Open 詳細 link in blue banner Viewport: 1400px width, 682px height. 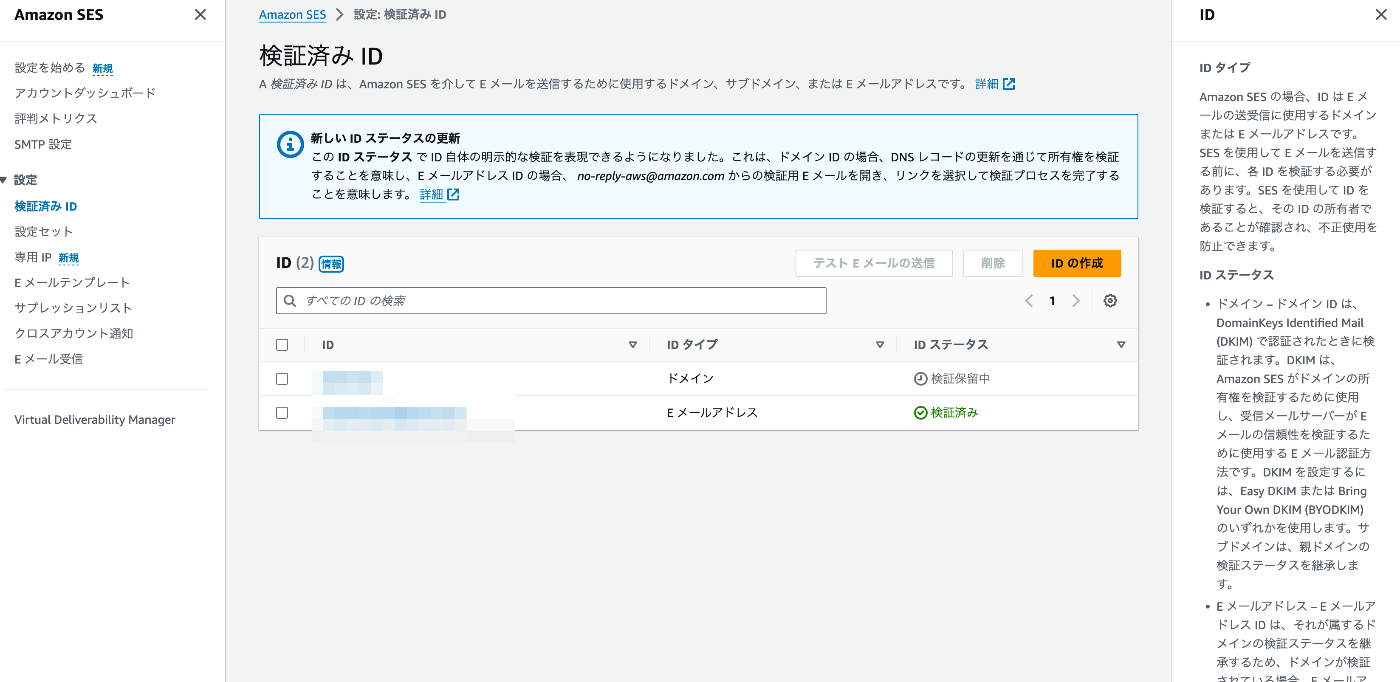pyautogui.click(x=431, y=195)
